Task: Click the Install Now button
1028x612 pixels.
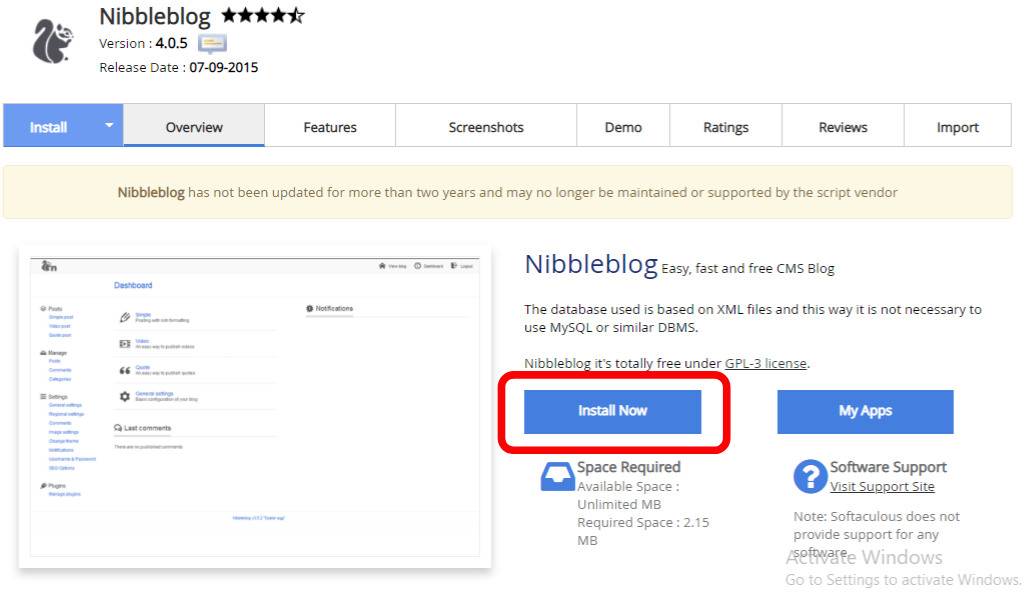Action: [610, 411]
